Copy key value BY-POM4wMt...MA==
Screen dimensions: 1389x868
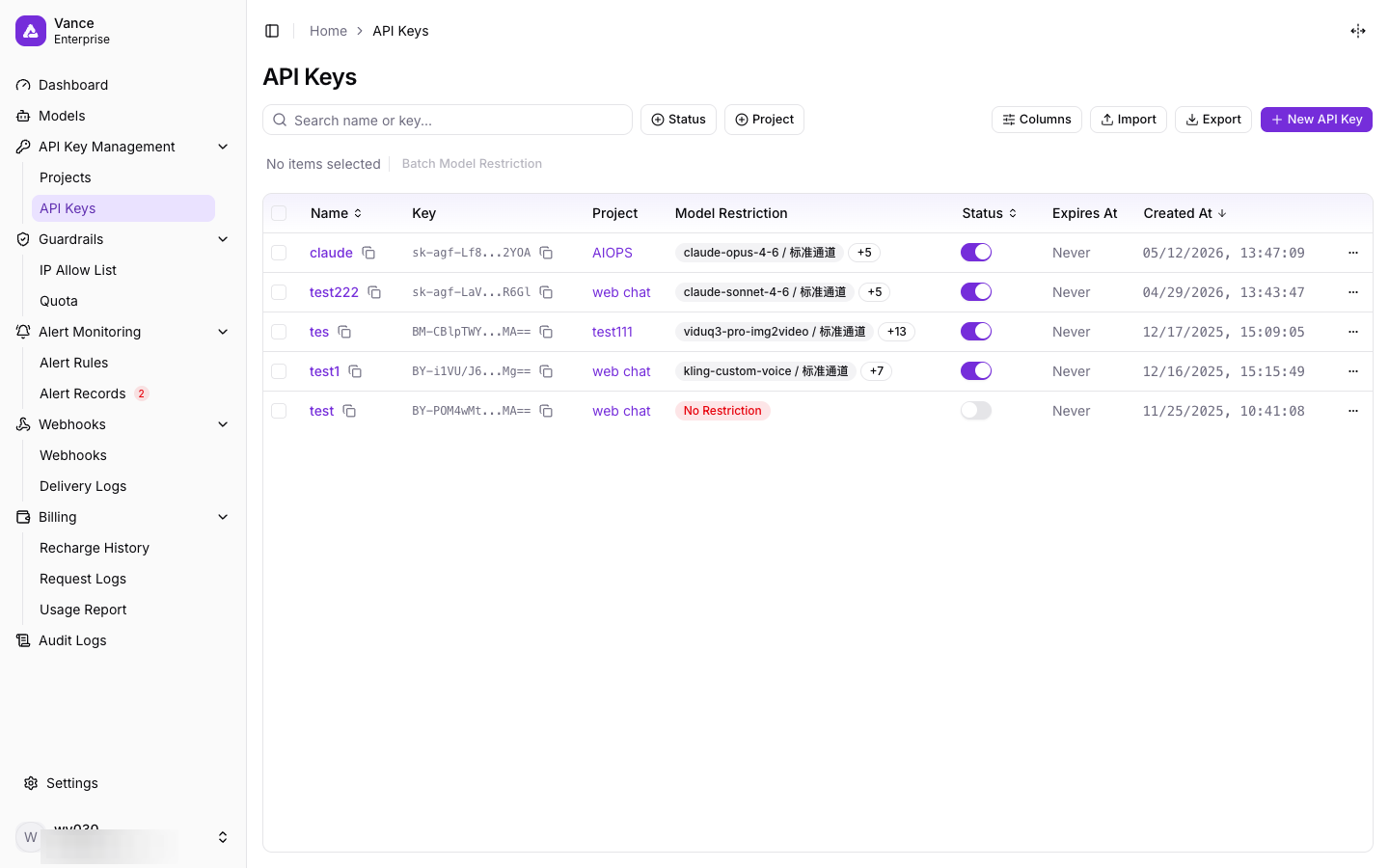[546, 411]
